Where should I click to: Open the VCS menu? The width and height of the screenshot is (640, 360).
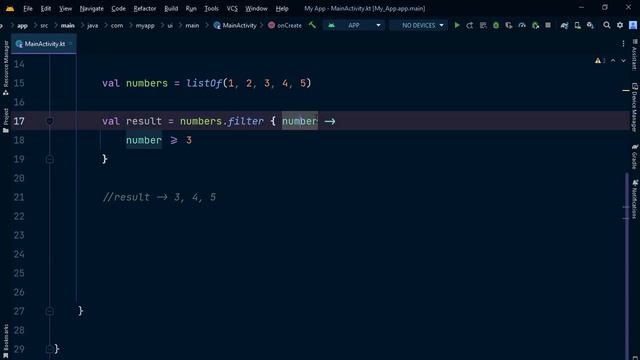click(232, 9)
